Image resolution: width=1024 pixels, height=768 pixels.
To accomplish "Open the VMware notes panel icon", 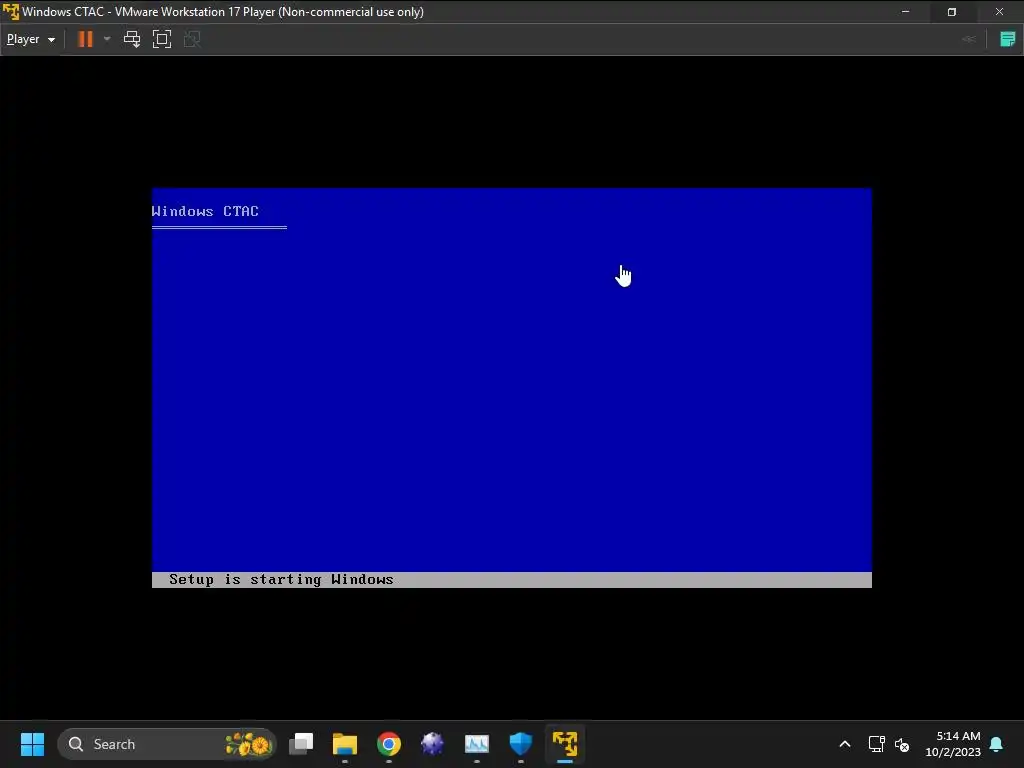I will click(1008, 39).
